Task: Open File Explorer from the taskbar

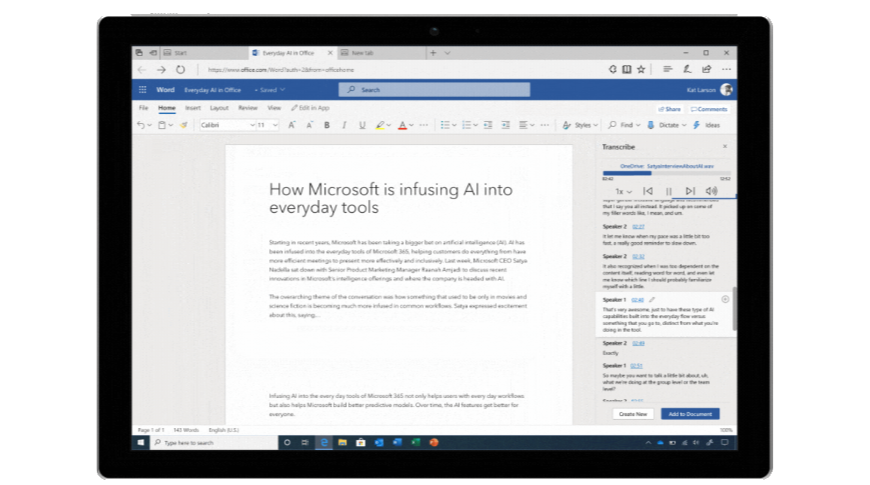Action: click(342, 442)
